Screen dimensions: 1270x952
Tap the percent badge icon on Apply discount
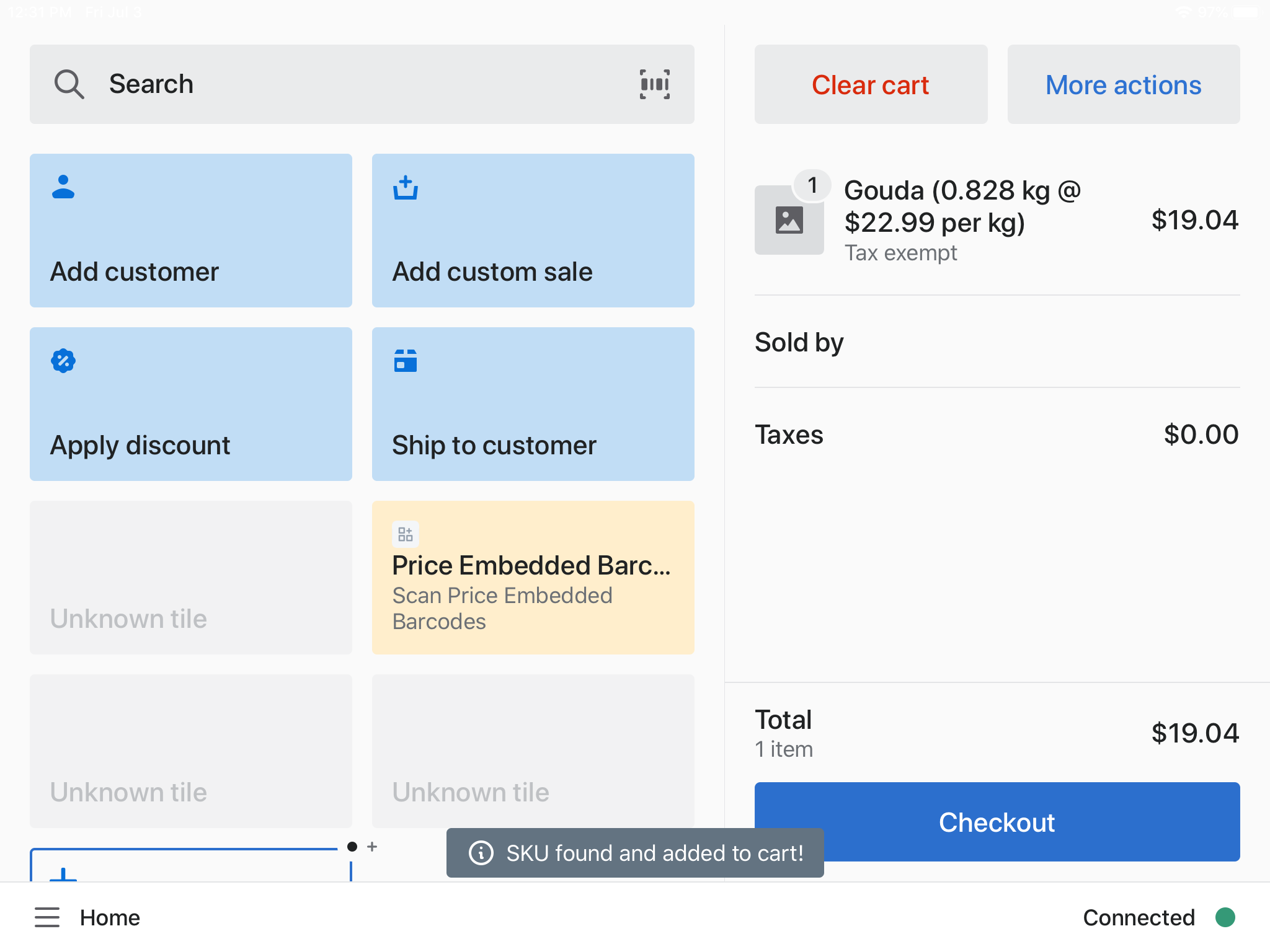pos(63,360)
